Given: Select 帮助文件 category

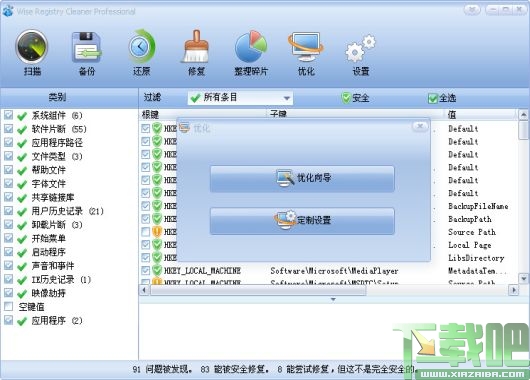Looking at the screenshot, I should pos(48,170).
